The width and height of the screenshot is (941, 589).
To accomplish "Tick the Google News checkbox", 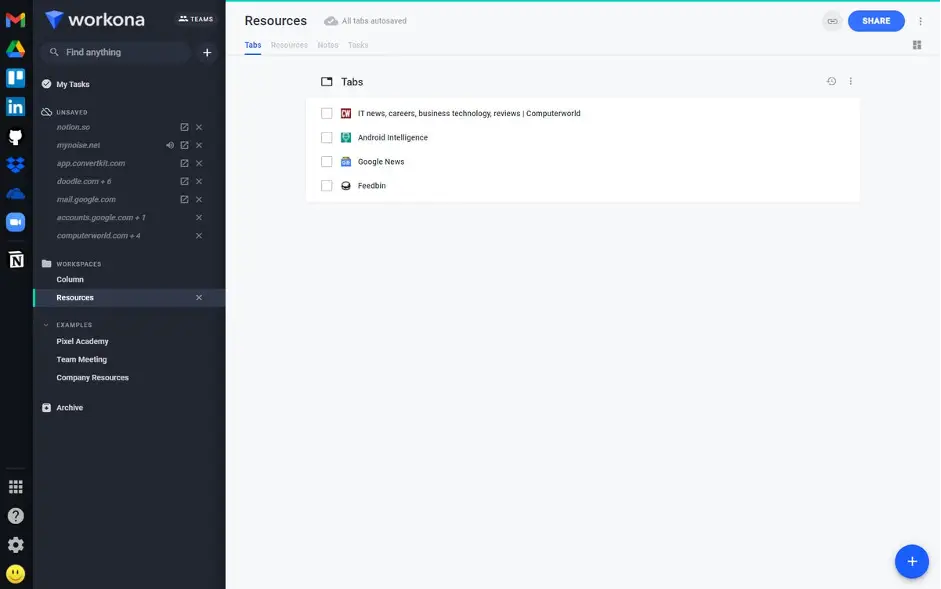I will (x=326, y=162).
